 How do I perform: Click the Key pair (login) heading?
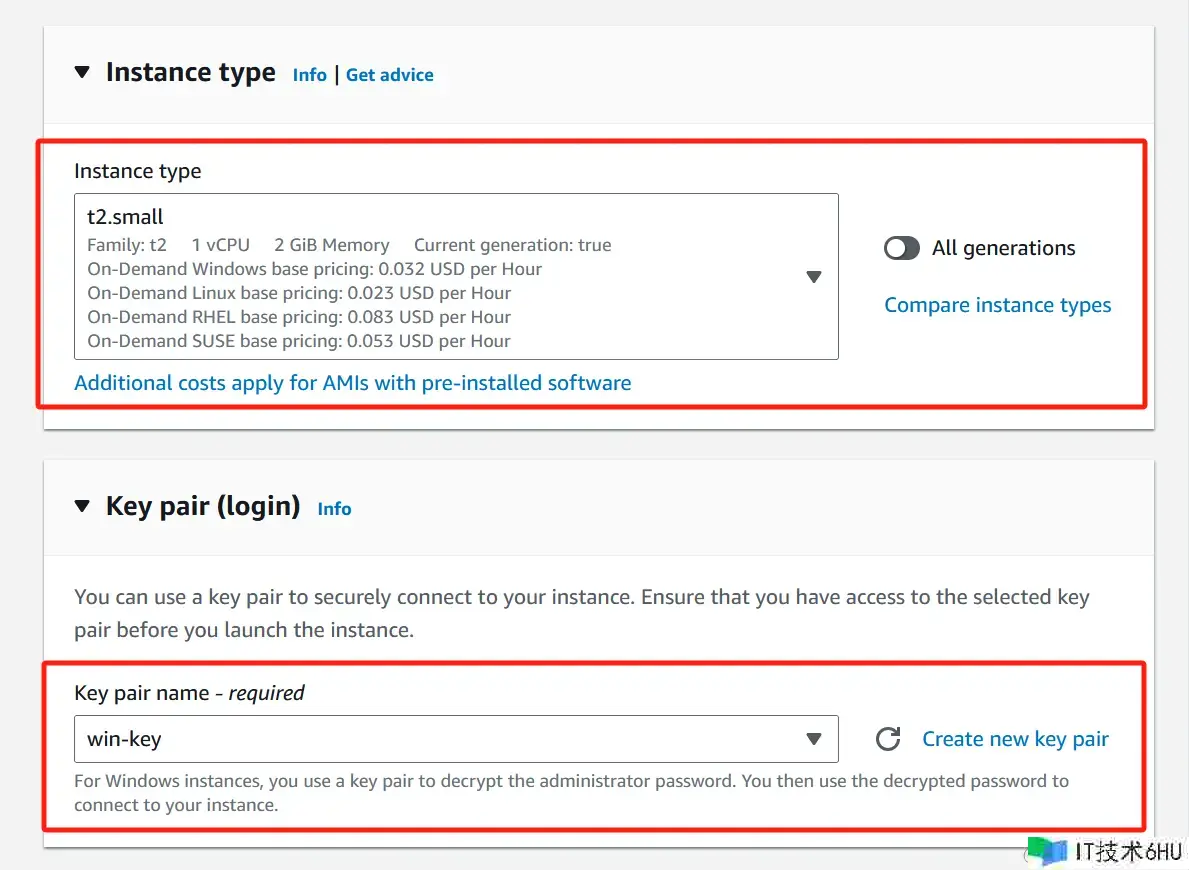coord(203,506)
